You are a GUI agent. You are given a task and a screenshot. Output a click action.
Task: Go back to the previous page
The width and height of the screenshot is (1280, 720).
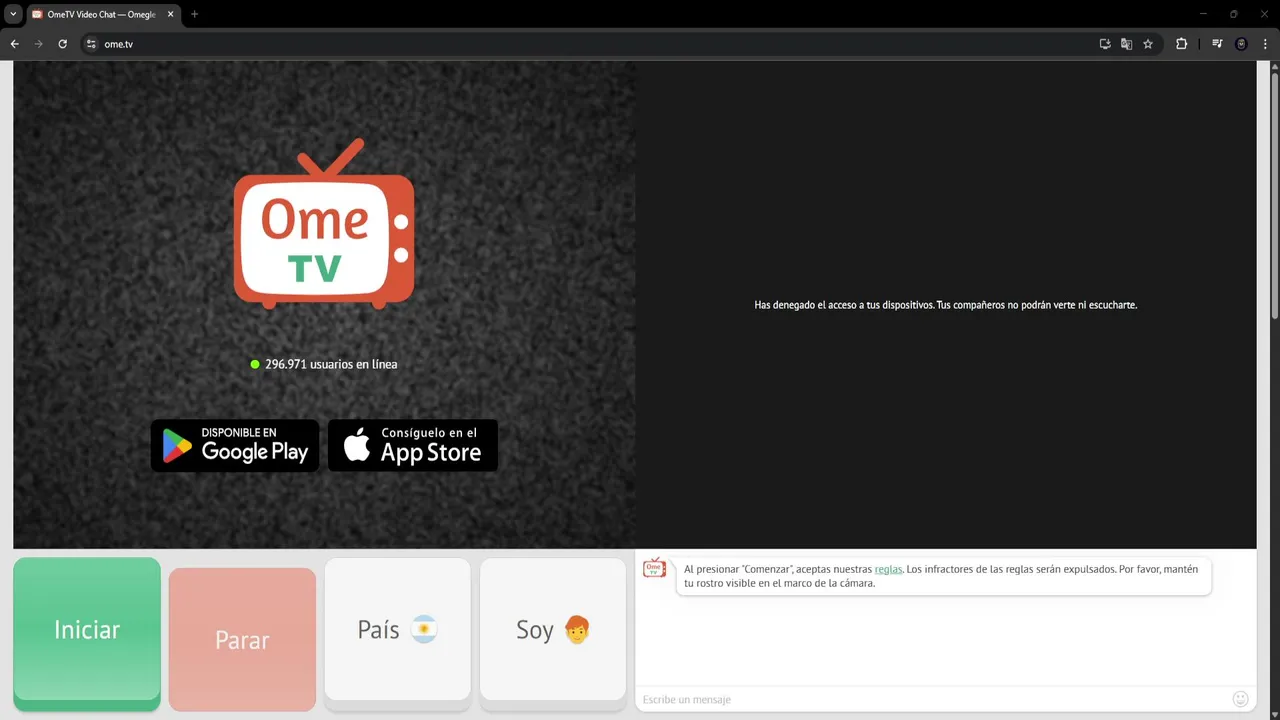pyautogui.click(x=14, y=44)
